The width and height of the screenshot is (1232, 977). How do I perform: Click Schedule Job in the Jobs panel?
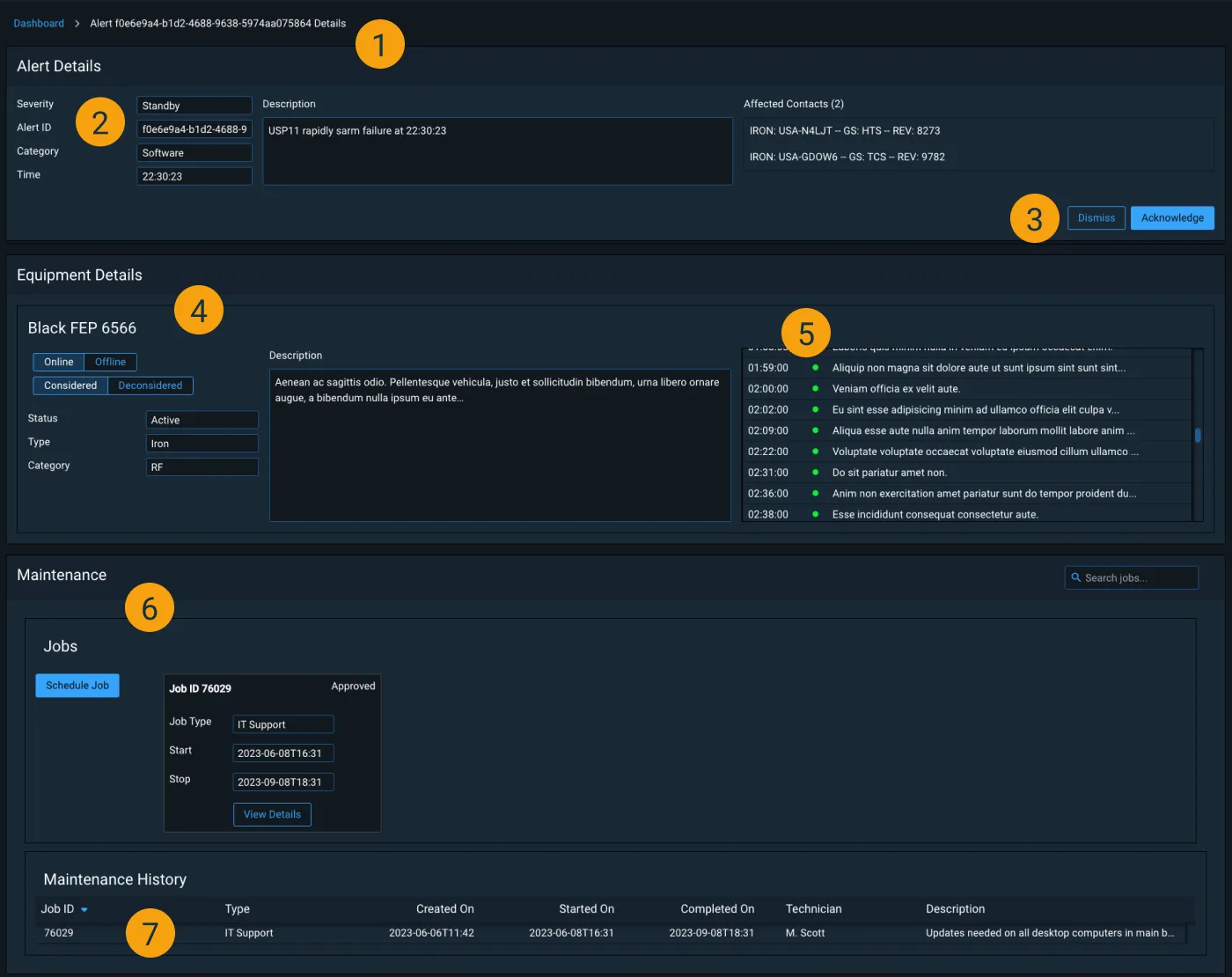click(77, 685)
